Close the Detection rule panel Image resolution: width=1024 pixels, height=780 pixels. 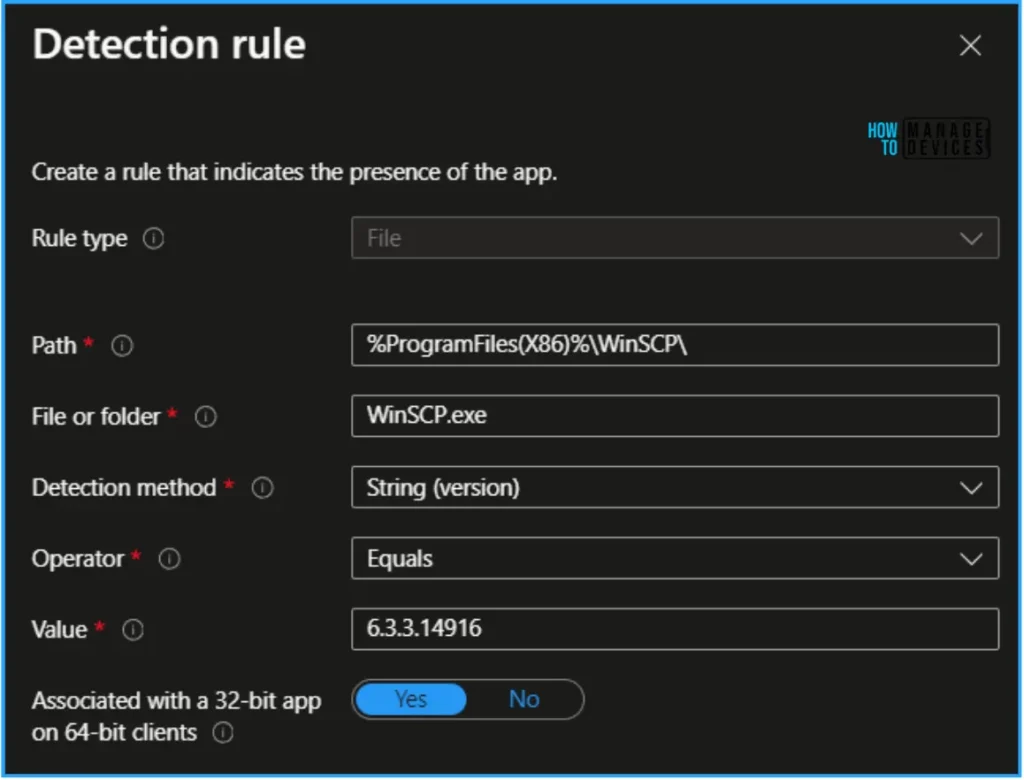pyautogui.click(x=970, y=46)
